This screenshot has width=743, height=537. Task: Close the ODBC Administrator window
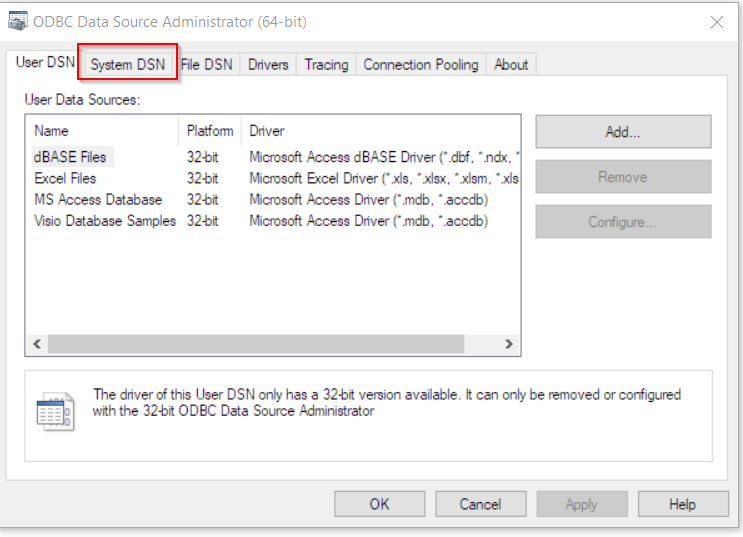tap(716, 22)
